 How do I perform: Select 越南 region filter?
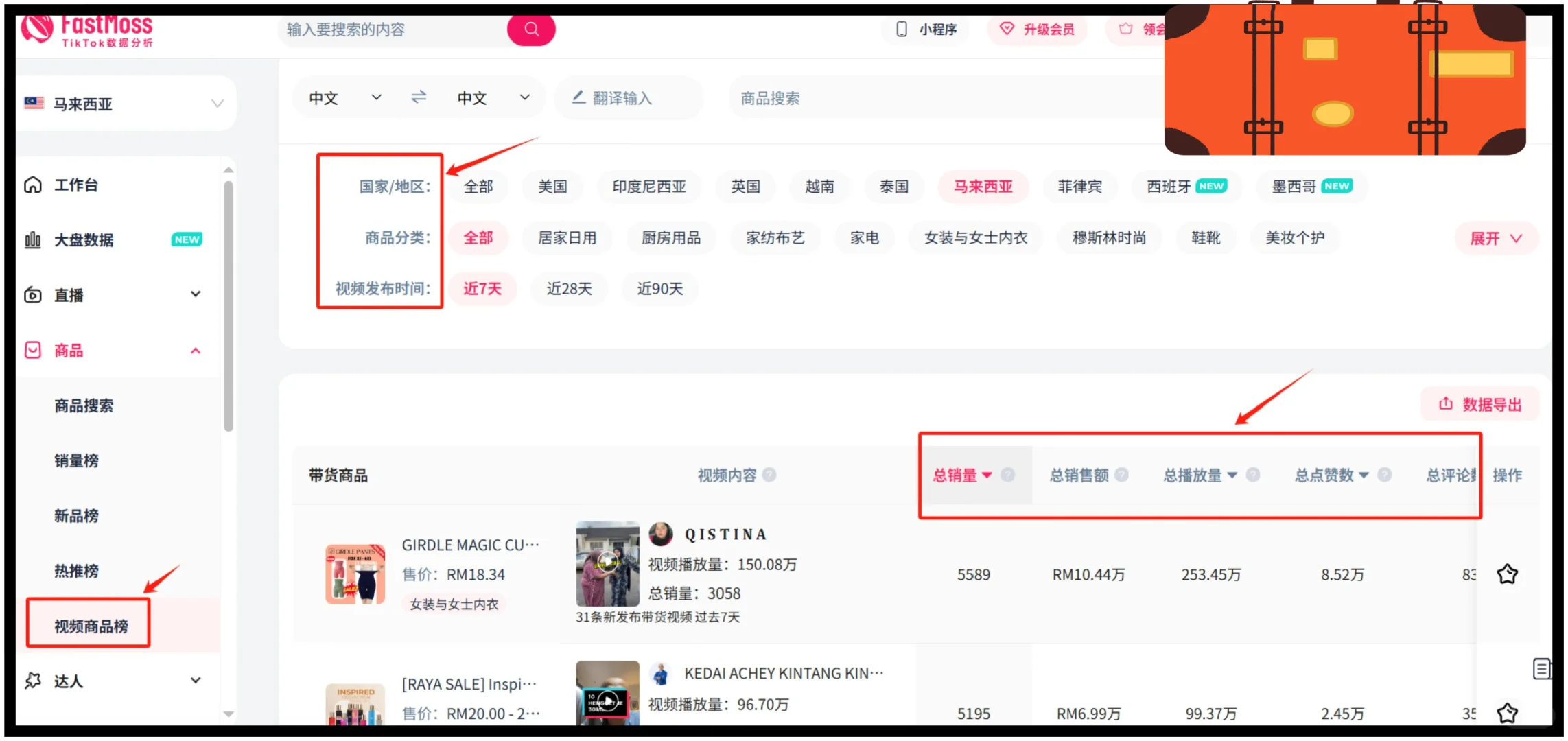(x=819, y=187)
